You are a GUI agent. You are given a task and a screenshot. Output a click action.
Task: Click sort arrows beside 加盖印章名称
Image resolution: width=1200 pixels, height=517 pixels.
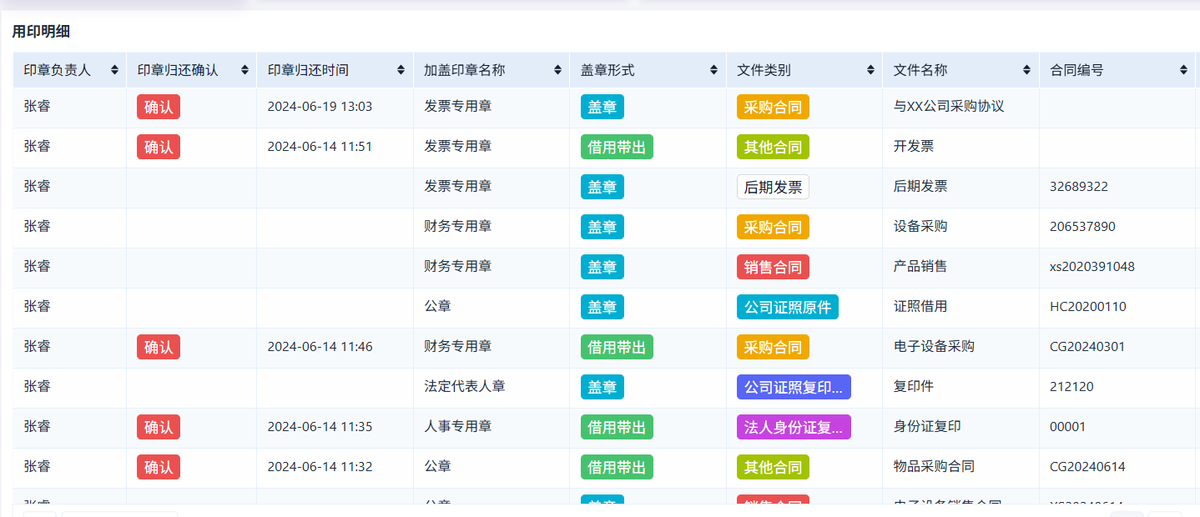pos(557,70)
